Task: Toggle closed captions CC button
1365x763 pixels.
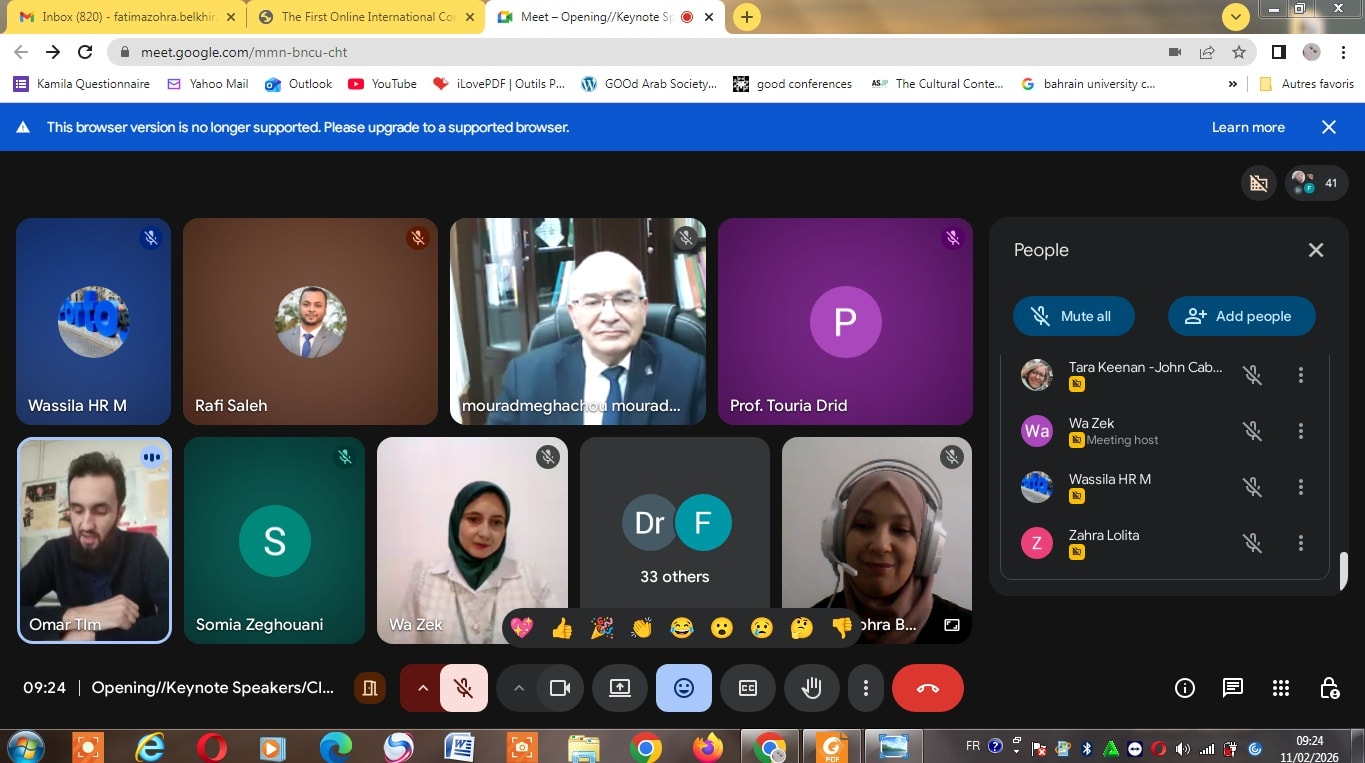Action: 747,688
